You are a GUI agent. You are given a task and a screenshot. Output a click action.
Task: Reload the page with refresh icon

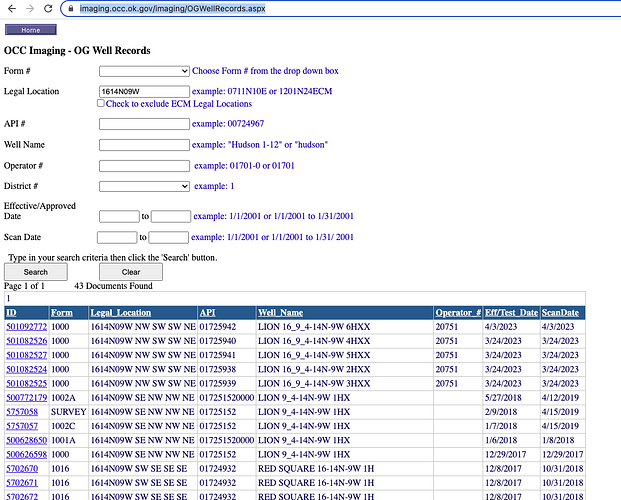[48, 8]
